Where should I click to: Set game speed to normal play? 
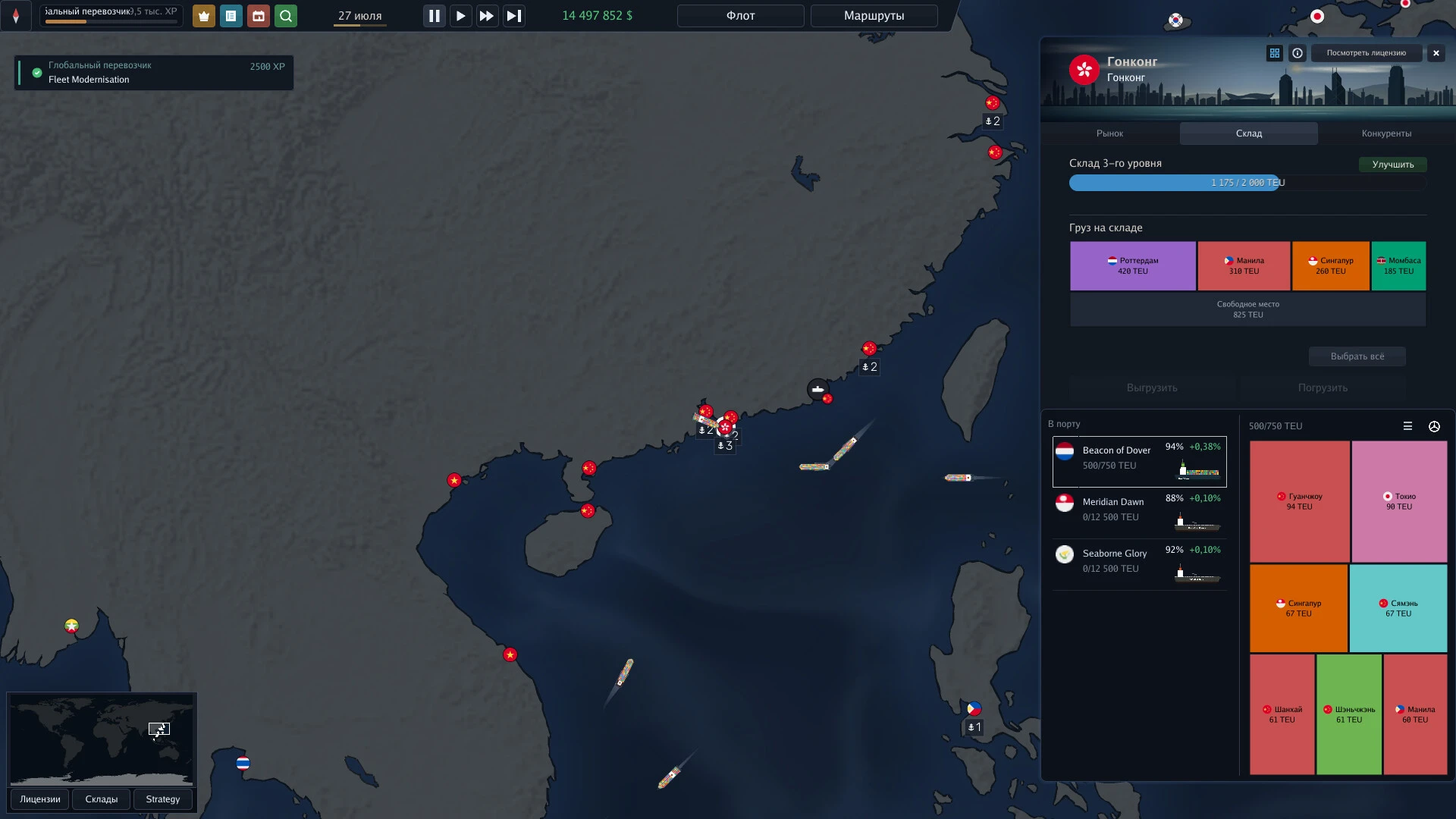click(460, 16)
